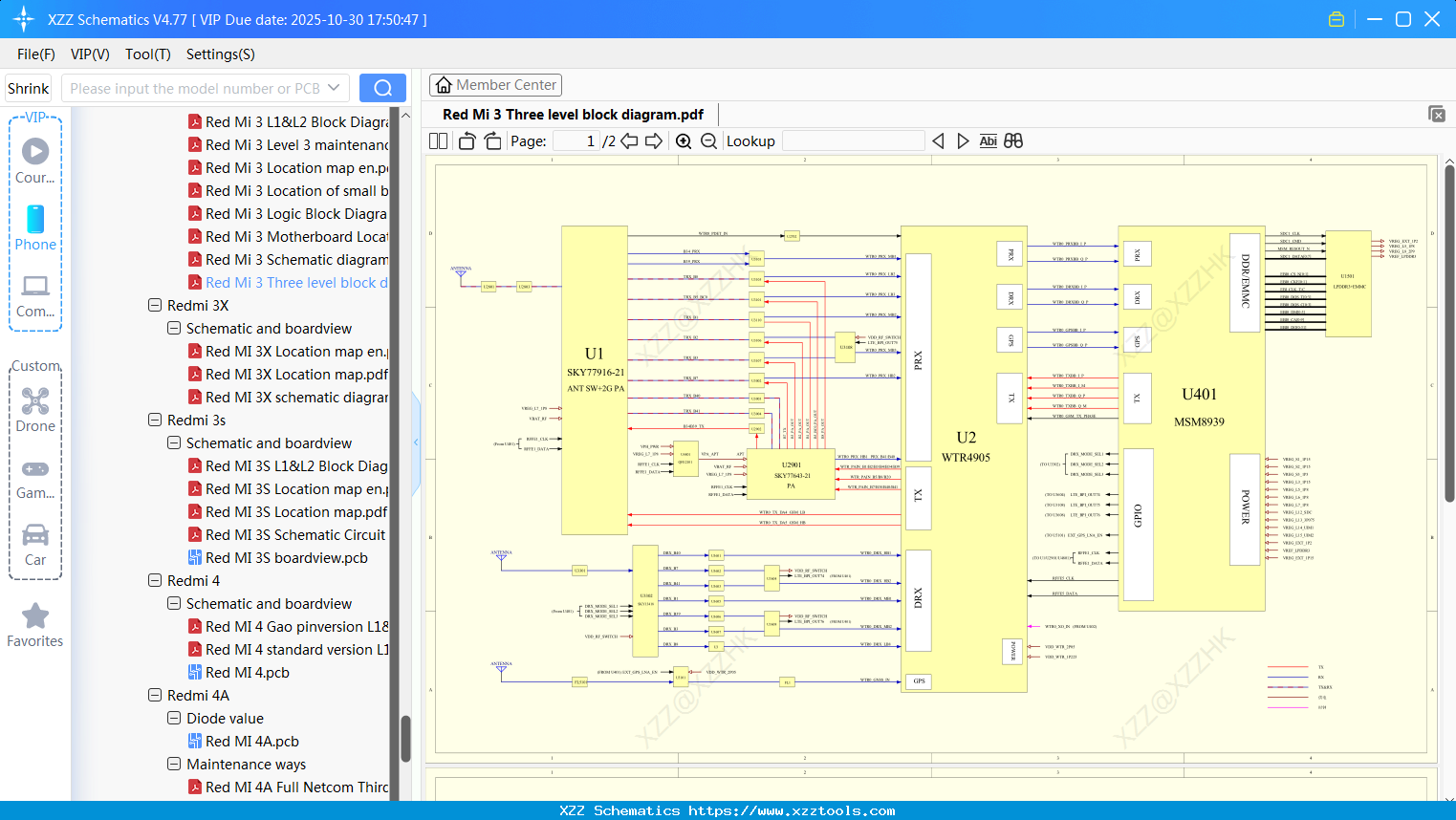Click the Car schematics sidebar icon
This screenshot has height=820, width=1456.
tap(35, 539)
